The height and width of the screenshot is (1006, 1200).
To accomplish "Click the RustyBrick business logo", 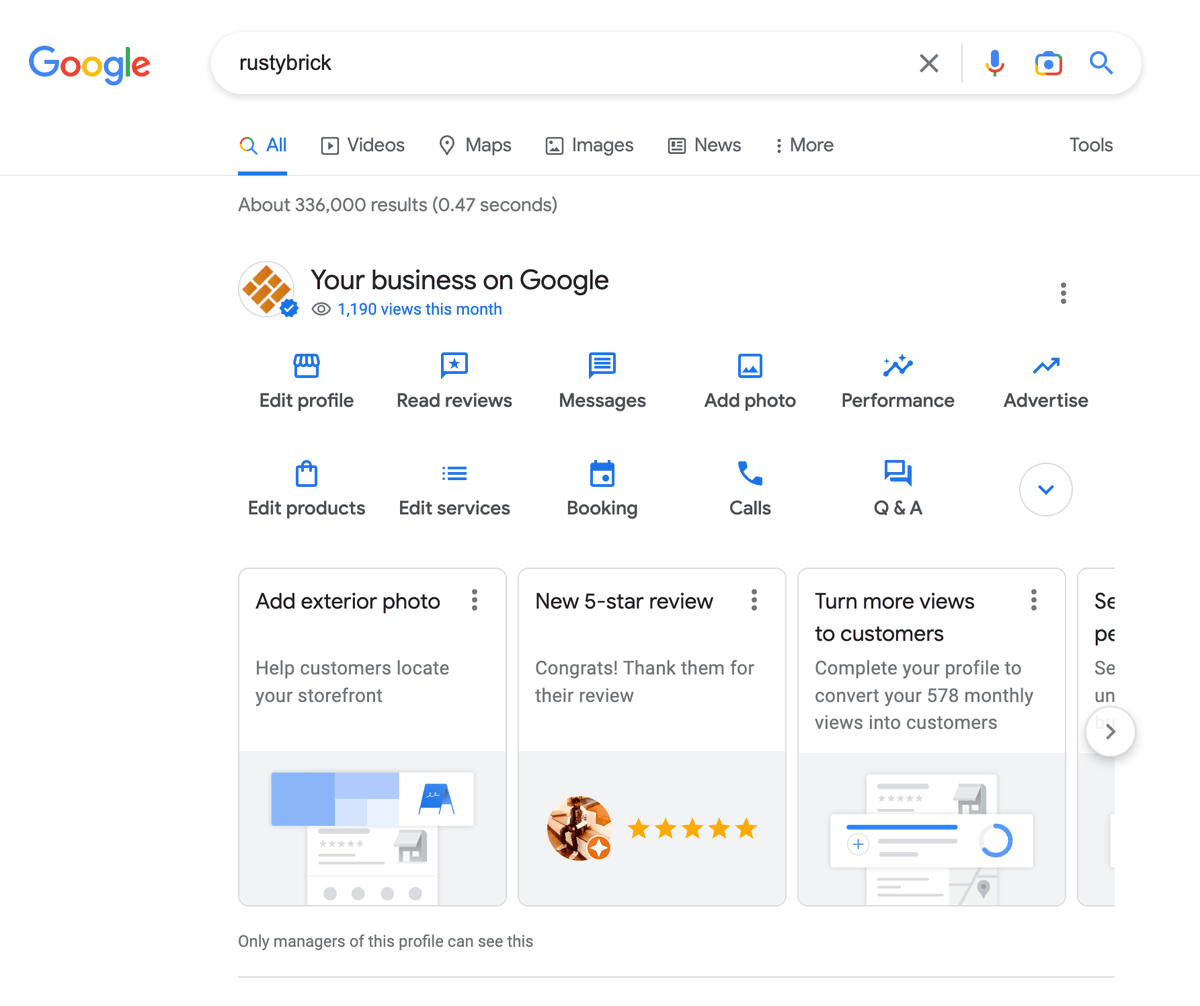I will [x=268, y=291].
